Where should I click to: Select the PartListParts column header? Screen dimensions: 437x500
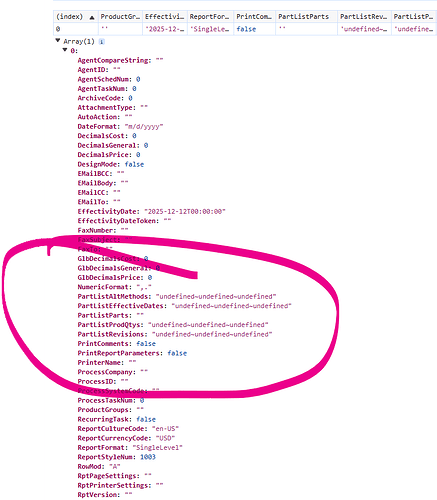pyautogui.click(x=306, y=17)
